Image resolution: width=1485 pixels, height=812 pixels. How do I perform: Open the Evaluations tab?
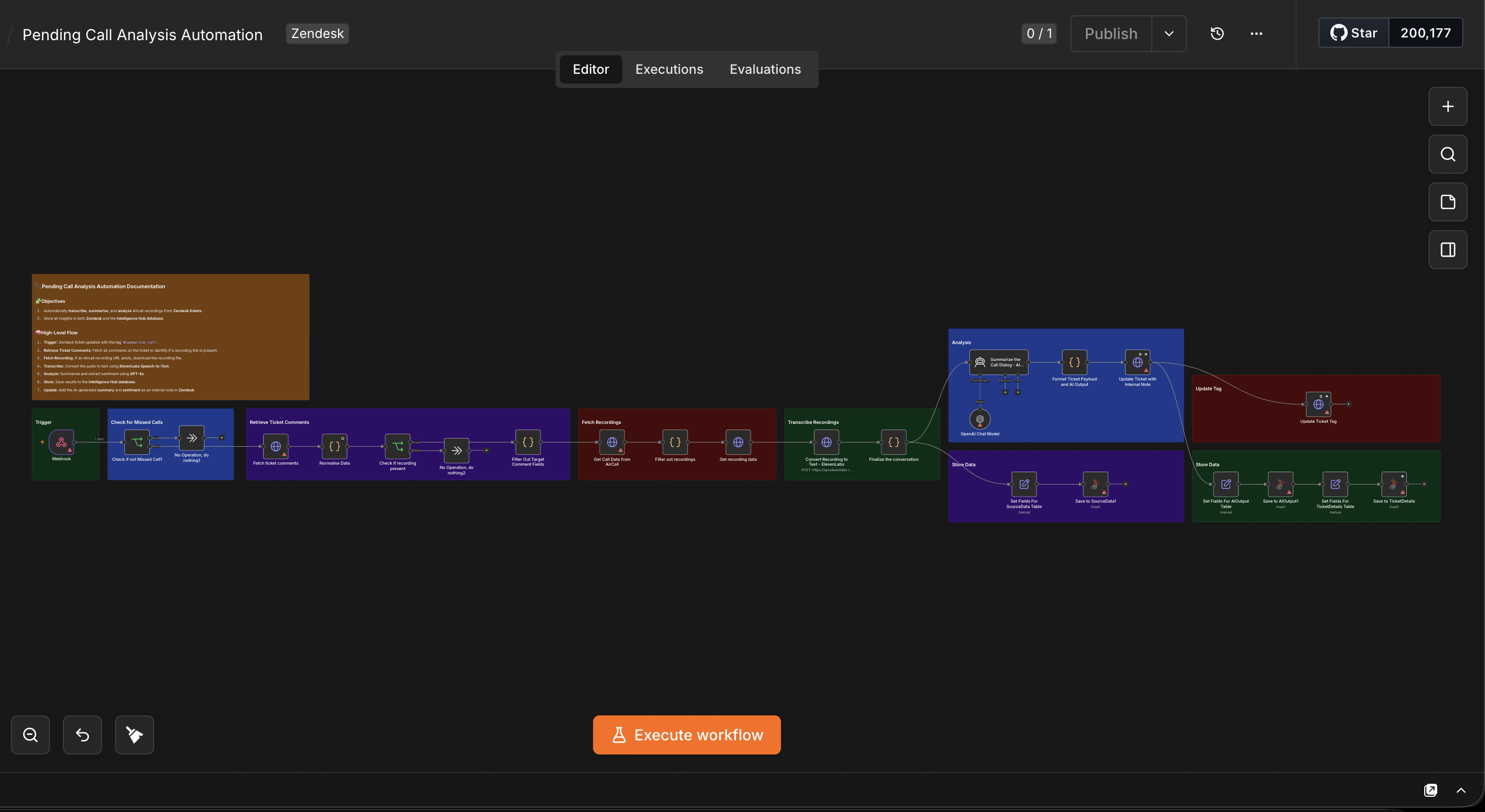pyautogui.click(x=765, y=69)
